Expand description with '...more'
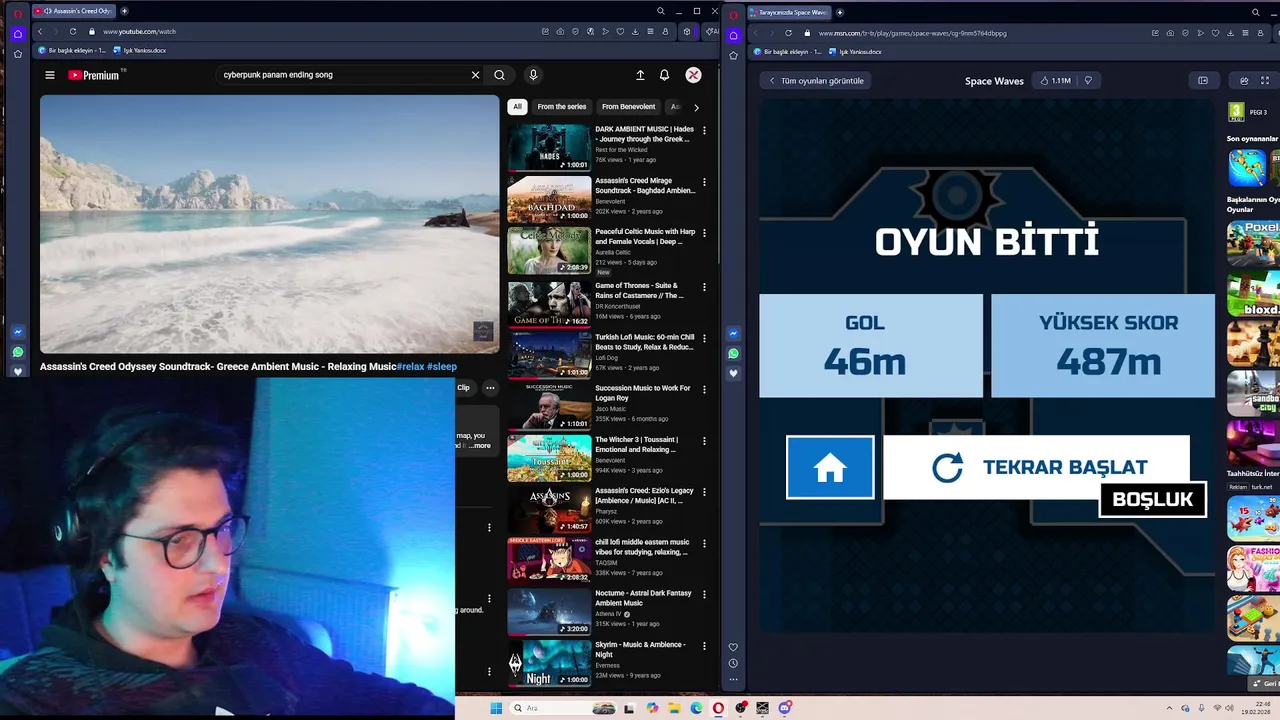The width and height of the screenshot is (1280, 720). [481, 446]
